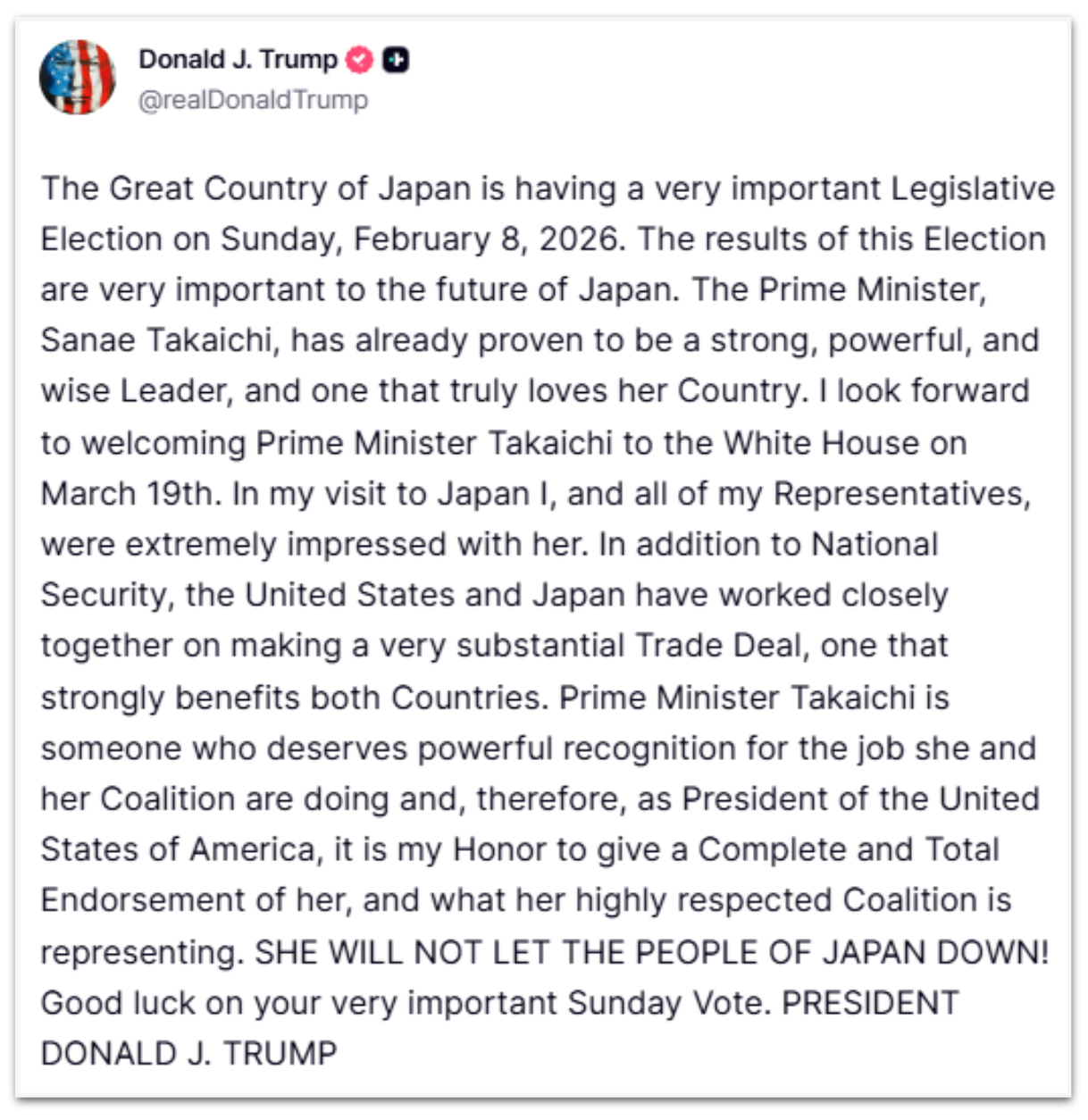This screenshot has height=1120, width=1088.
Task: Click the black plus badge icon
Action: click(396, 60)
